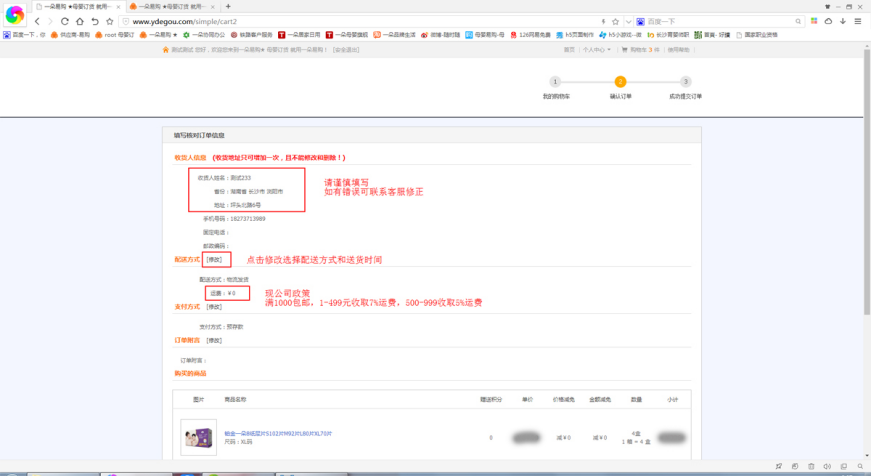
Task: Click 修改 next to 配送方式
Action: [x=214, y=259]
